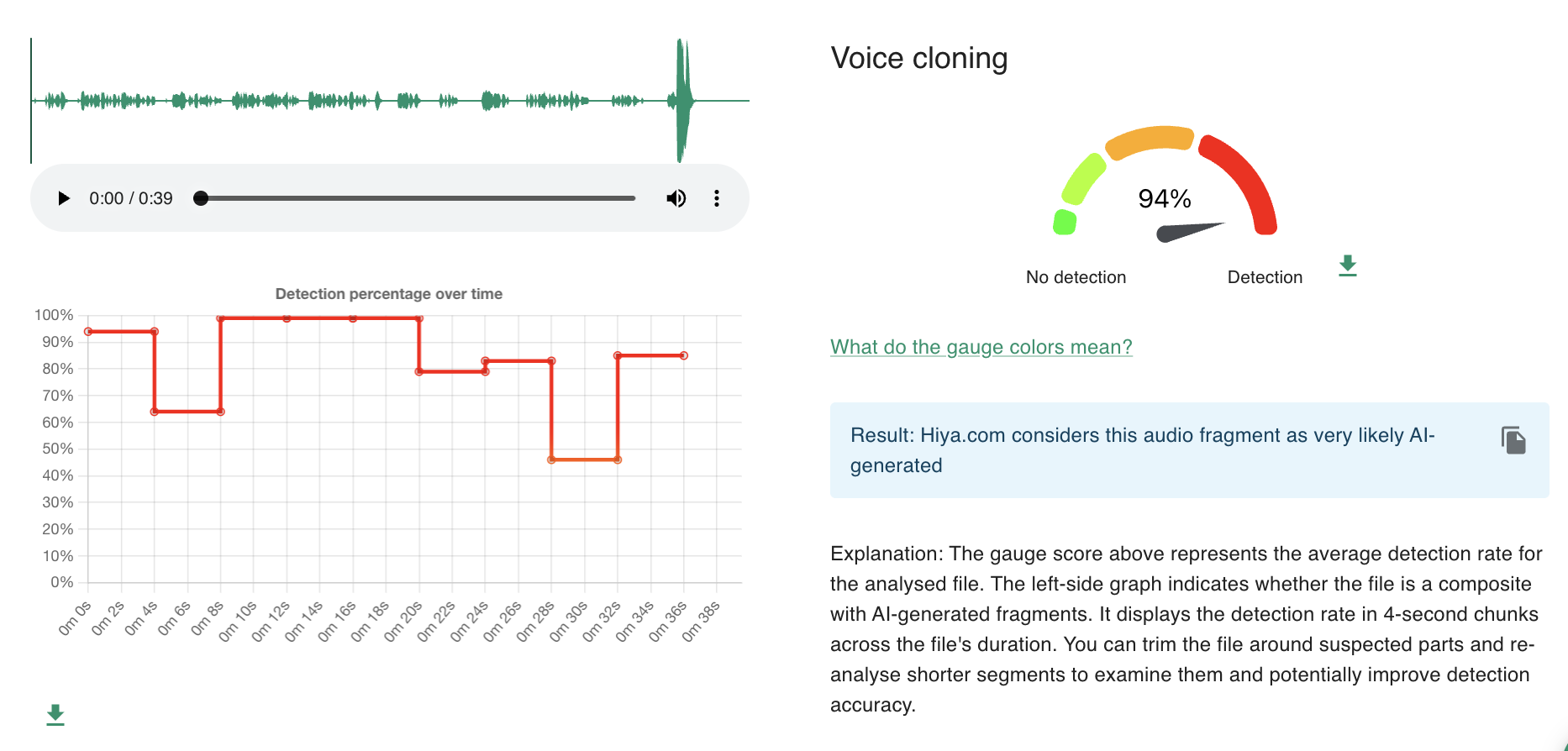Open audio player three-dot options menu
Image resolution: width=1568 pixels, height=751 pixels.
click(717, 198)
